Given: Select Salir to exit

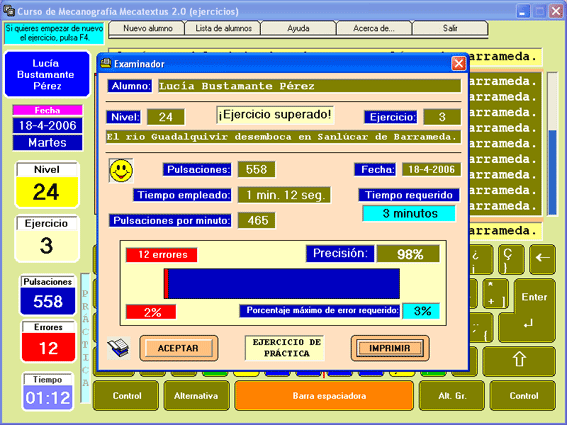Looking at the screenshot, I should click(450, 29).
